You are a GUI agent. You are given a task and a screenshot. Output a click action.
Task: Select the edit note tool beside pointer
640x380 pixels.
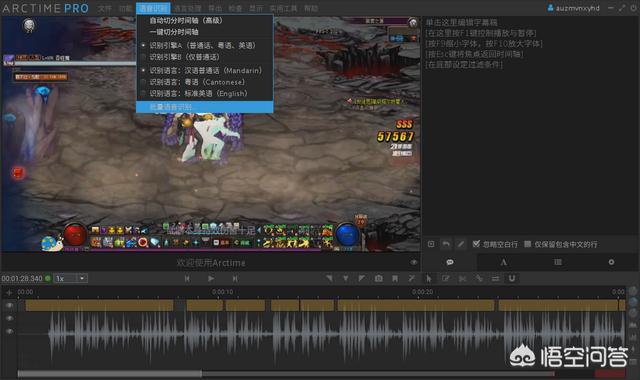[445, 278]
